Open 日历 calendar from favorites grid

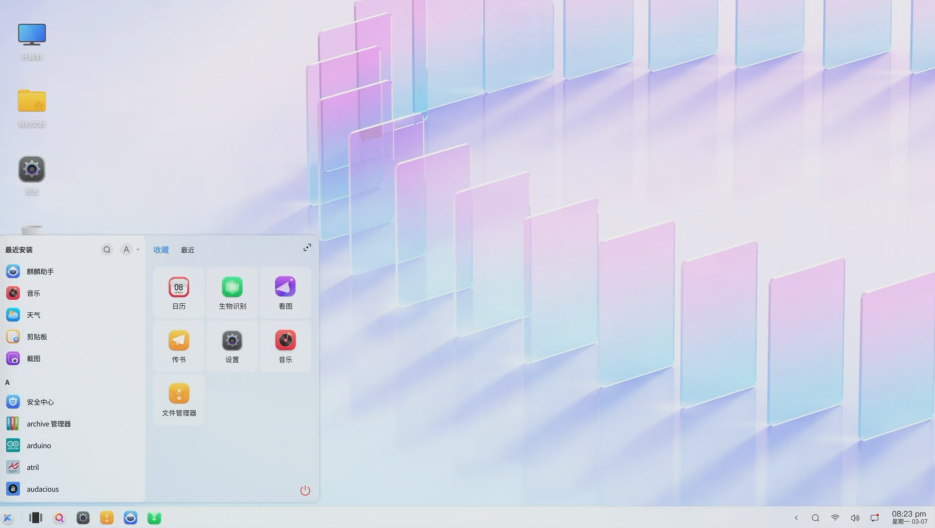tap(179, 289)
